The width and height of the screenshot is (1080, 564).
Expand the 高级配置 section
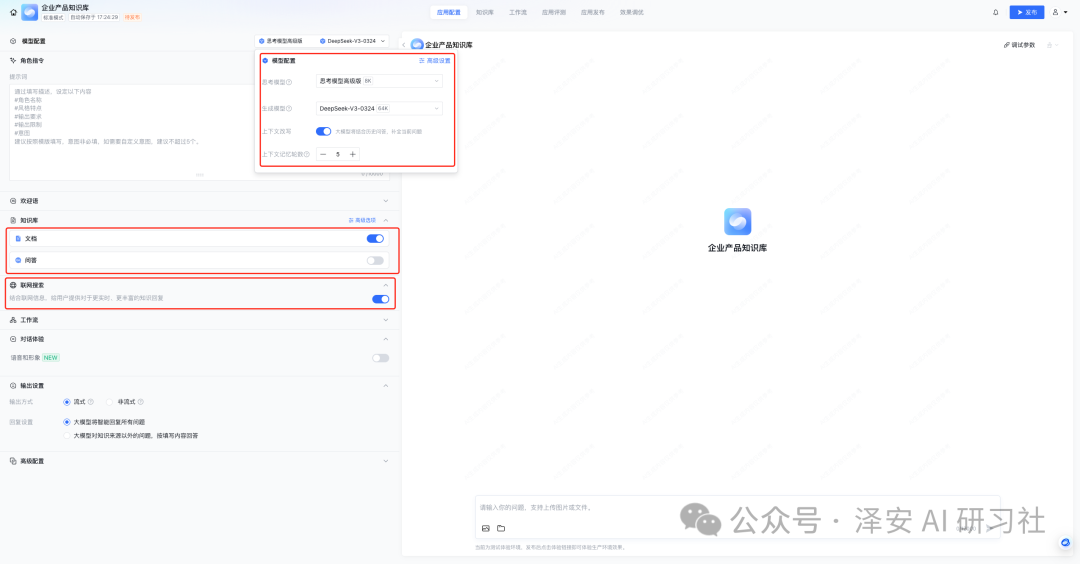coord(386,461)
